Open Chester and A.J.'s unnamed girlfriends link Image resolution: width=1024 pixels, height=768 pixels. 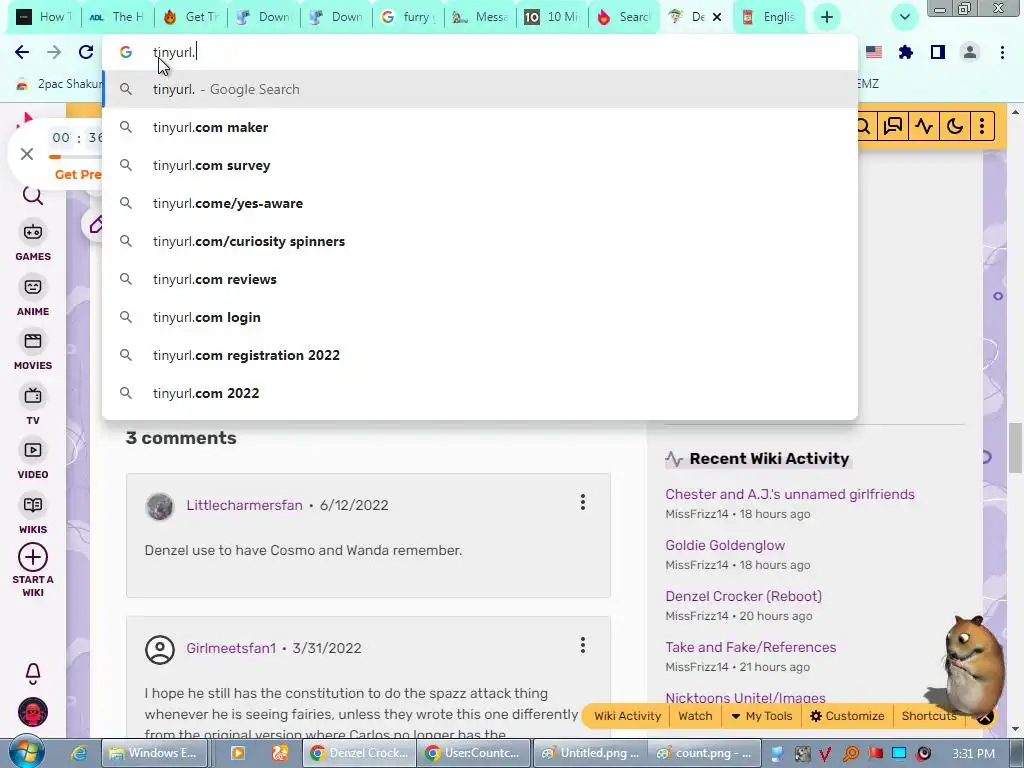(790, 494)
